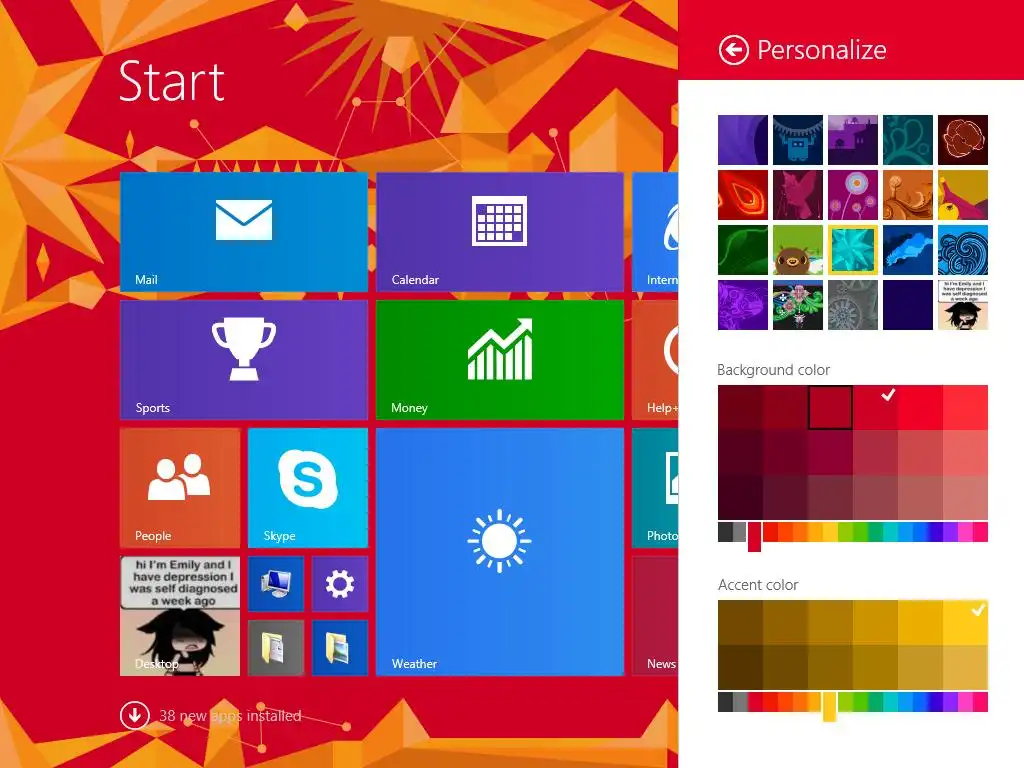Choose the colorful flowers on black thumbnail

(797, 305)
